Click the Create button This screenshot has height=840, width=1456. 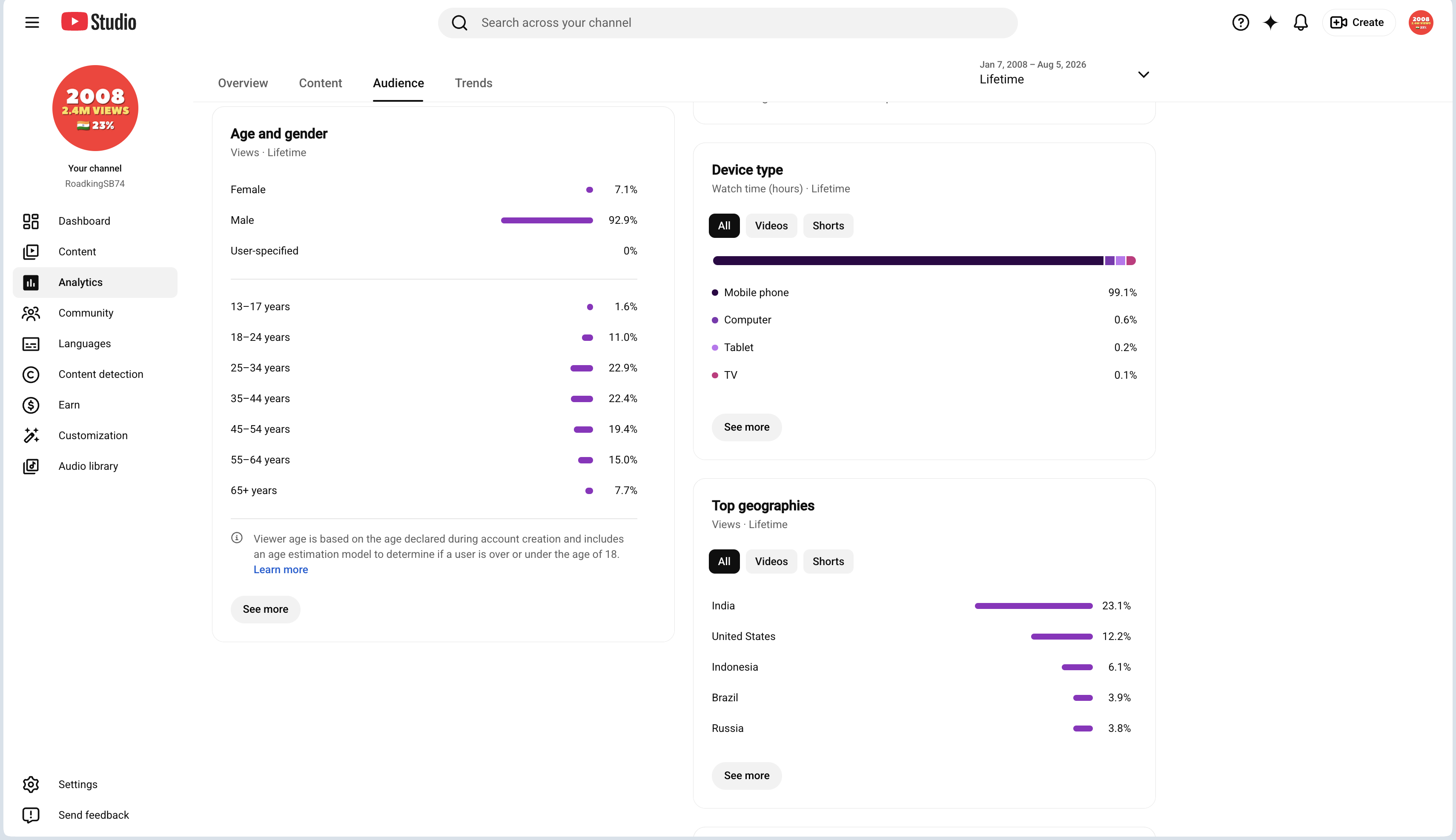[x=1358, y=23]
